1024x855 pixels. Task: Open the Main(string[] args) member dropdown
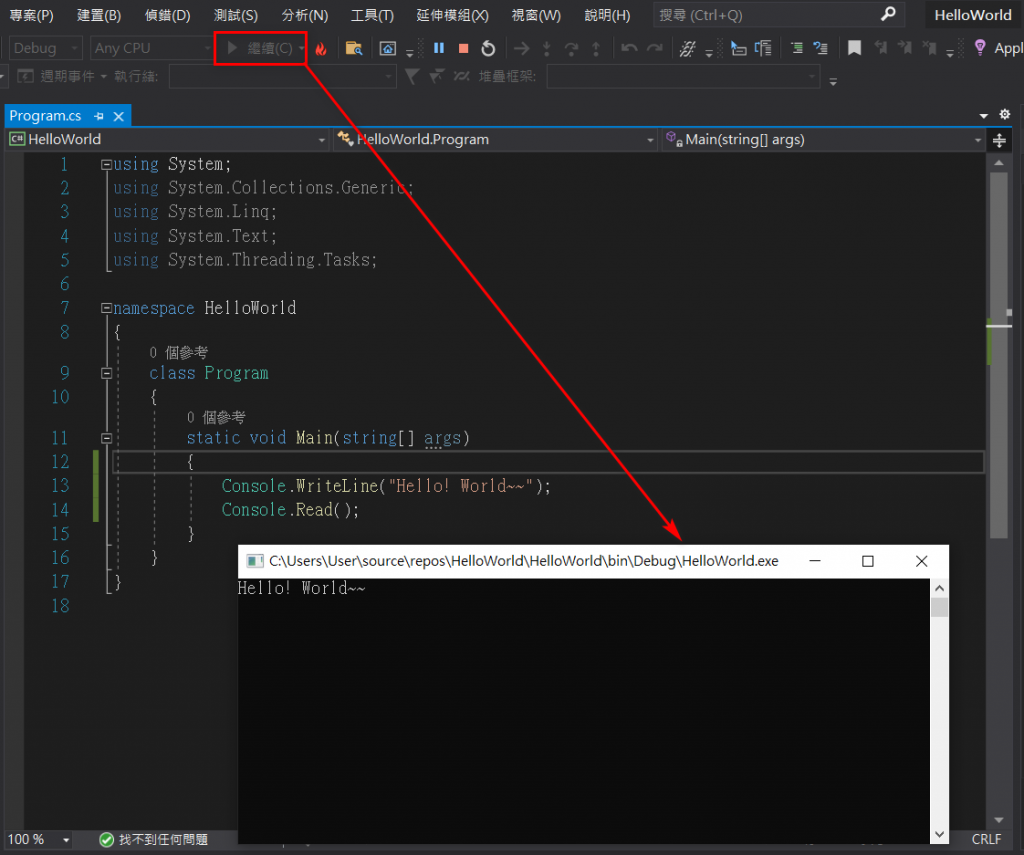[823, 139]
